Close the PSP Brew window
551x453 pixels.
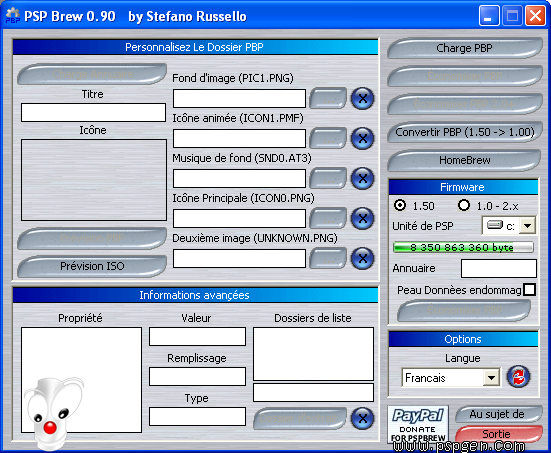[535, 16]
